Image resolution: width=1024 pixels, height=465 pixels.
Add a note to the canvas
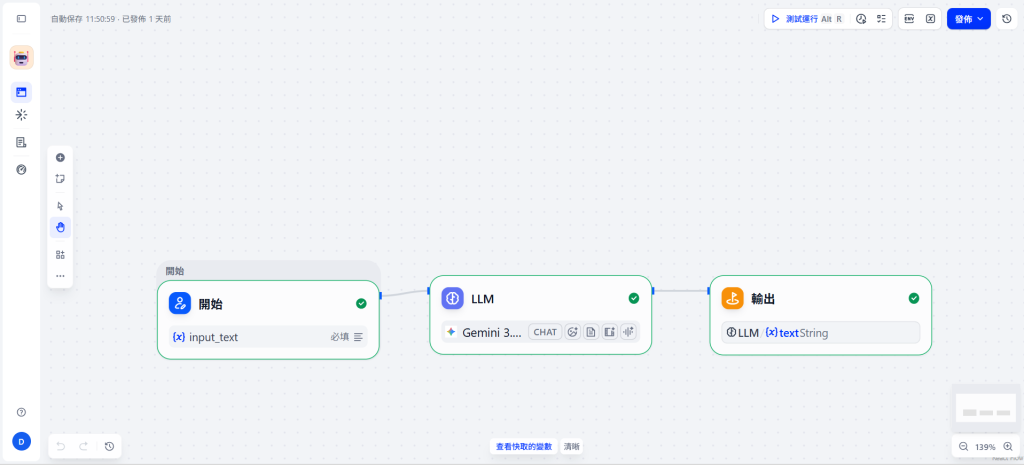60,178
